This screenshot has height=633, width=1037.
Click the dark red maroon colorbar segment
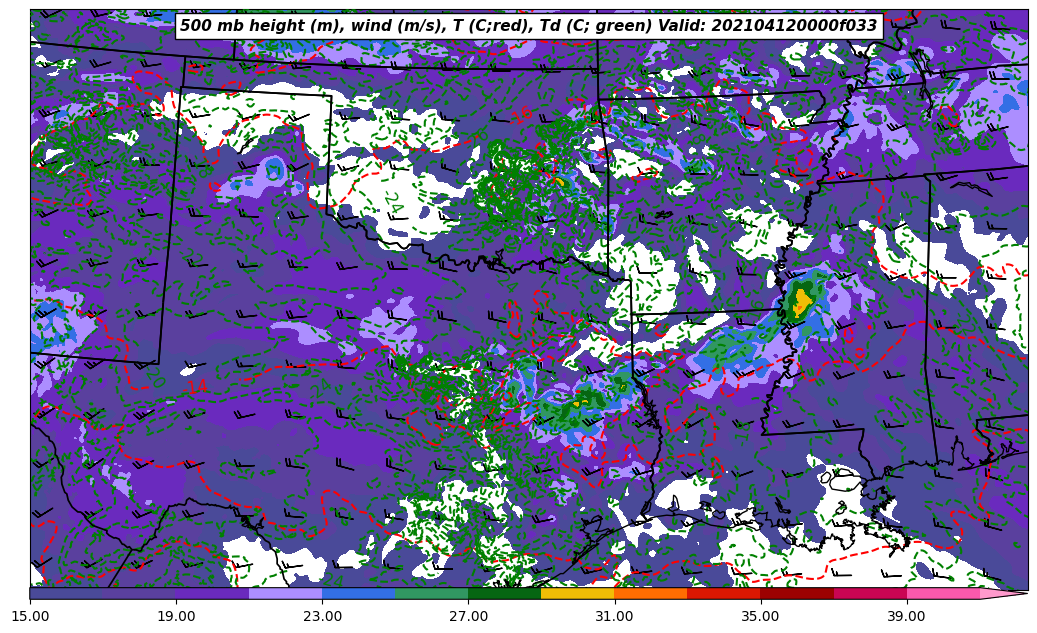coord(796,593)
